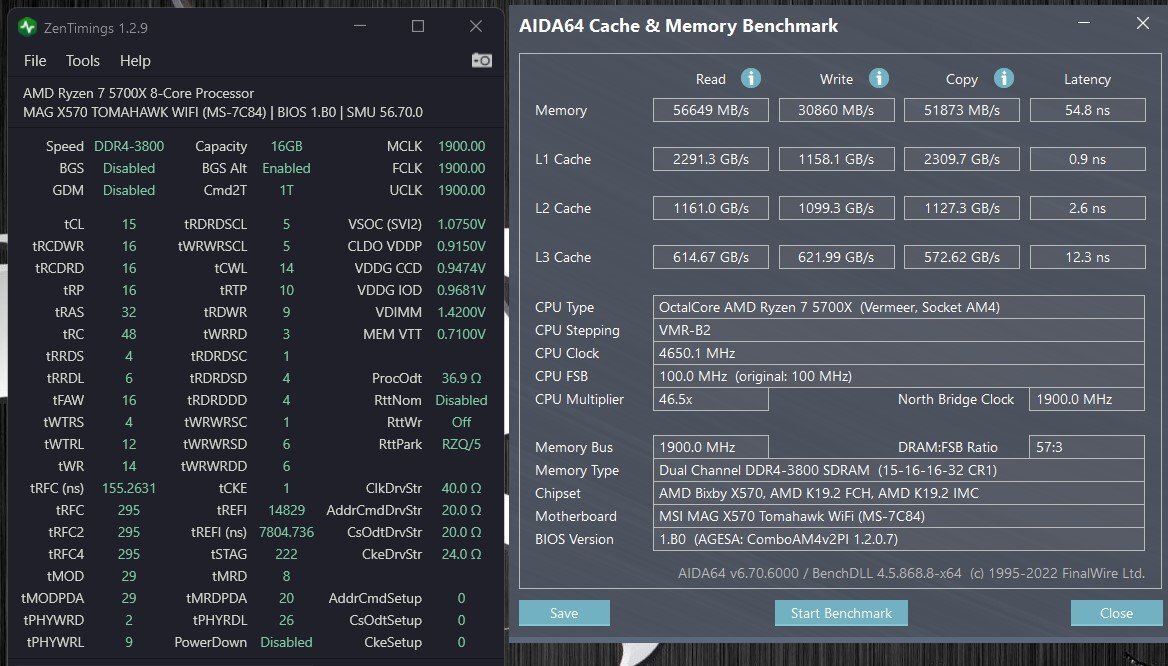
Task: Click the CPU Type field OctalCore AMD Ryzen
Action: (898, 307)
